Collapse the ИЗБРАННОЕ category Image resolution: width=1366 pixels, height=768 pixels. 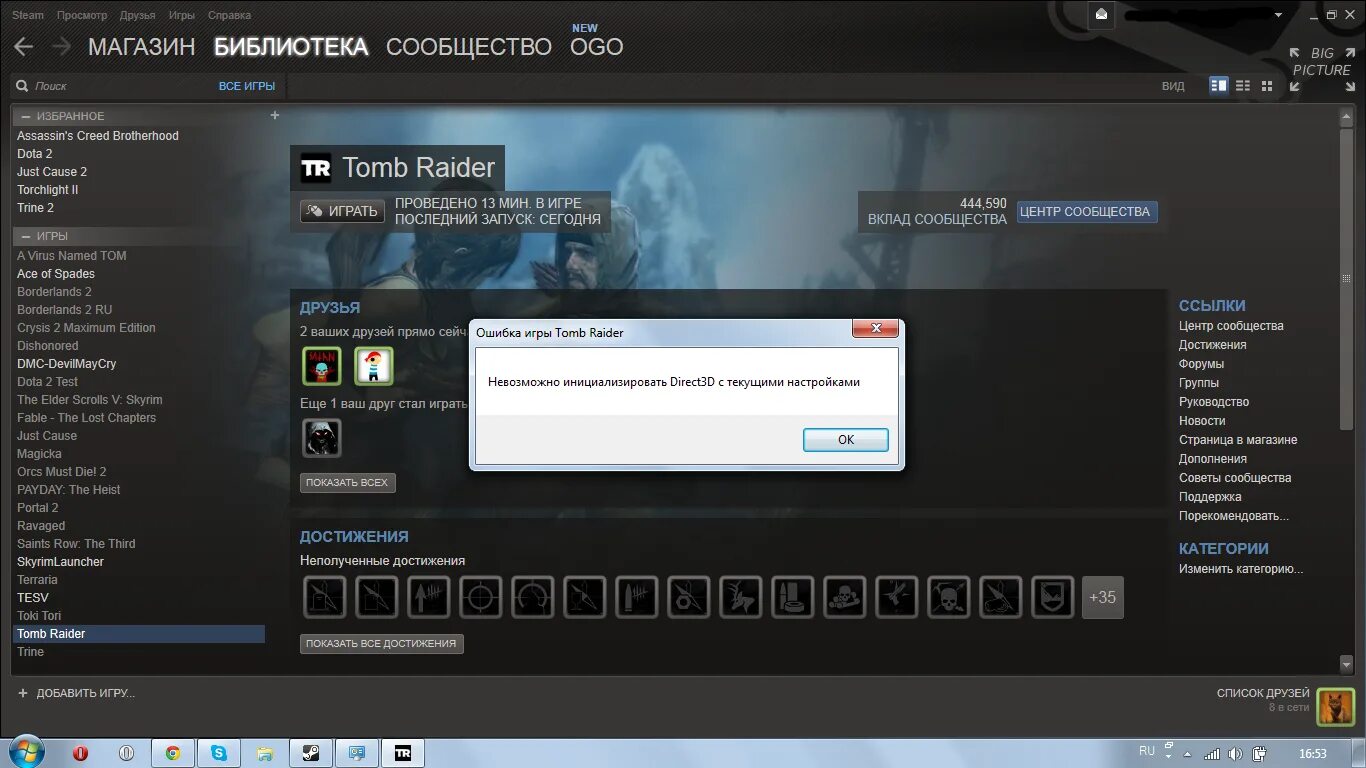pos(26,116)
